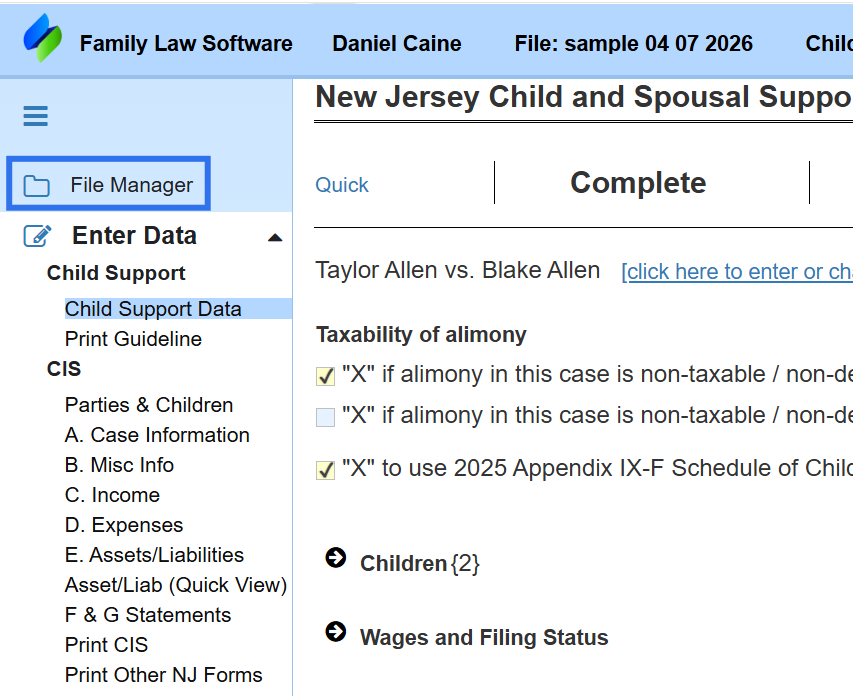Click the arrow icon beside Children
Screen dimensions: 853x696
click(x=336, y=558)
